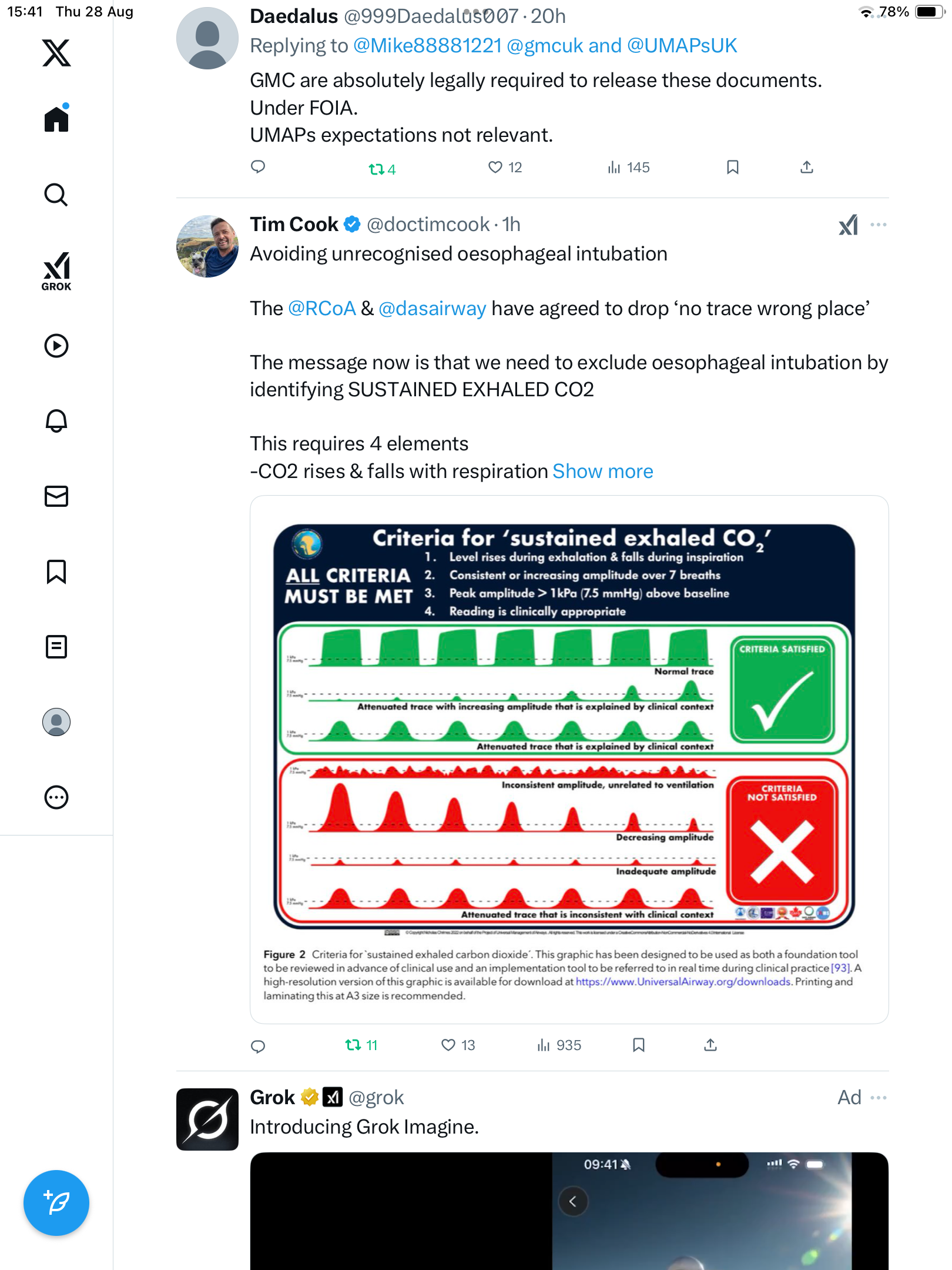Bookmark Tim Cook's post
Screen dimensions: 952x1270
coord(639,1045)
